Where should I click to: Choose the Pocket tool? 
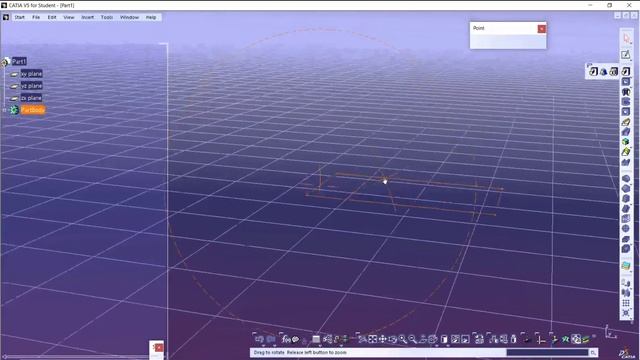click(626, 82)
